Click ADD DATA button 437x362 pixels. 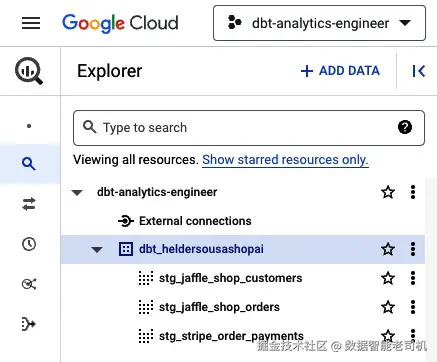[340, 71]
